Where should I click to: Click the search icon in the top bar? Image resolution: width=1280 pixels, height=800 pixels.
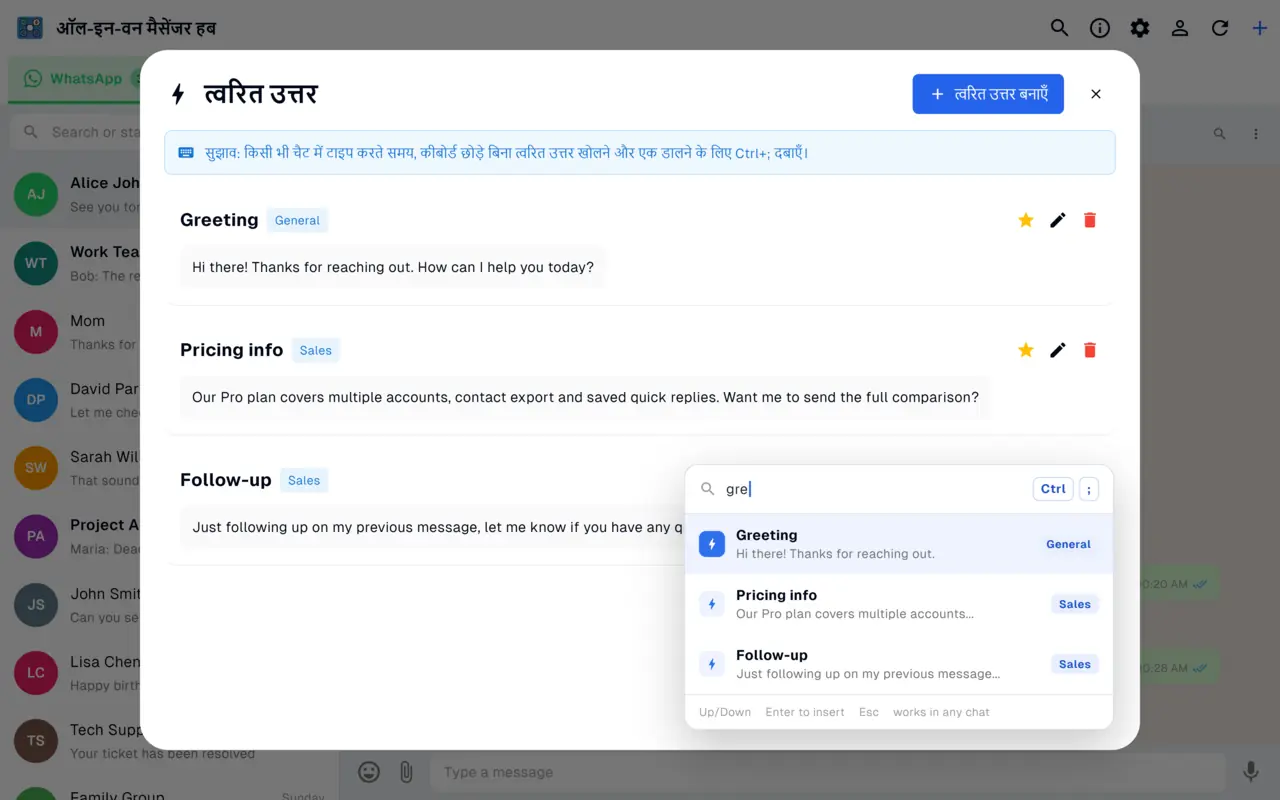[x=1059, y=28]
